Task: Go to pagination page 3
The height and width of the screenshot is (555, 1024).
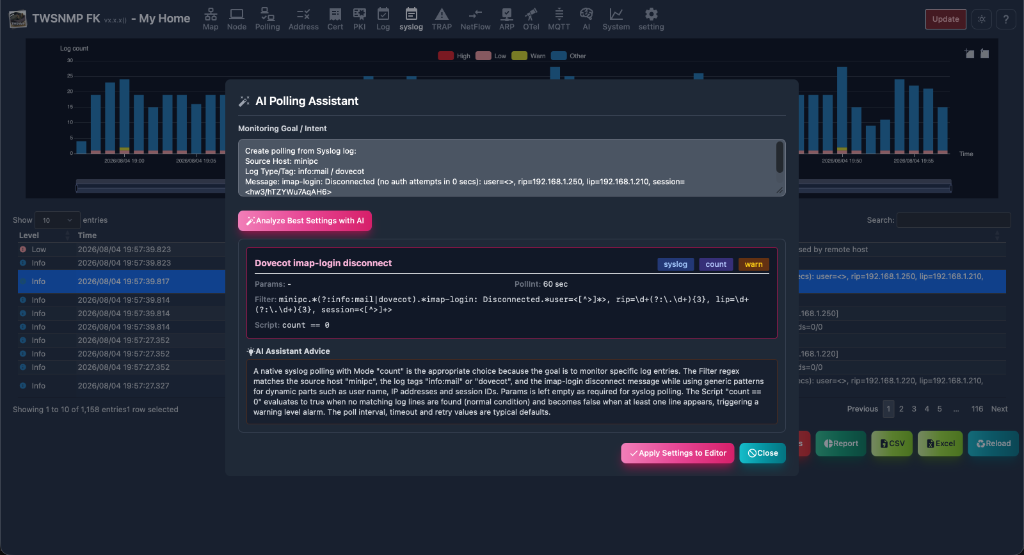Action: (914, 409)
